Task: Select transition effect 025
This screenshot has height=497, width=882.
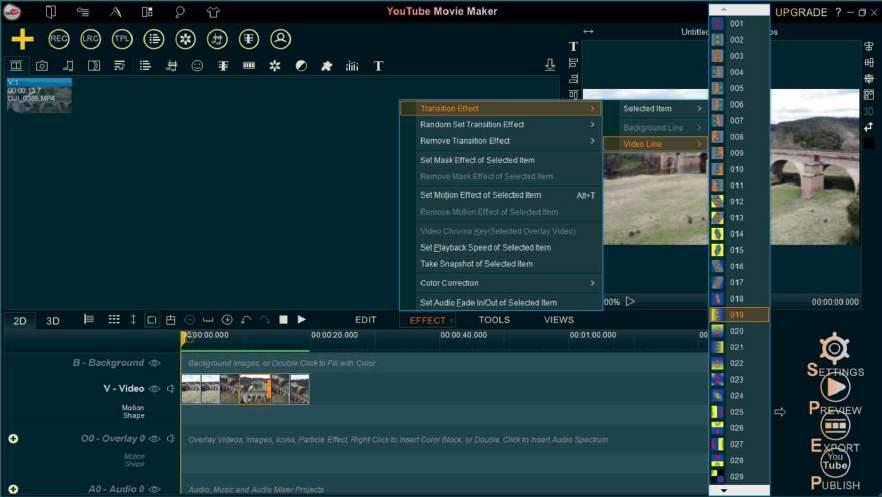Action: point(739,412)
